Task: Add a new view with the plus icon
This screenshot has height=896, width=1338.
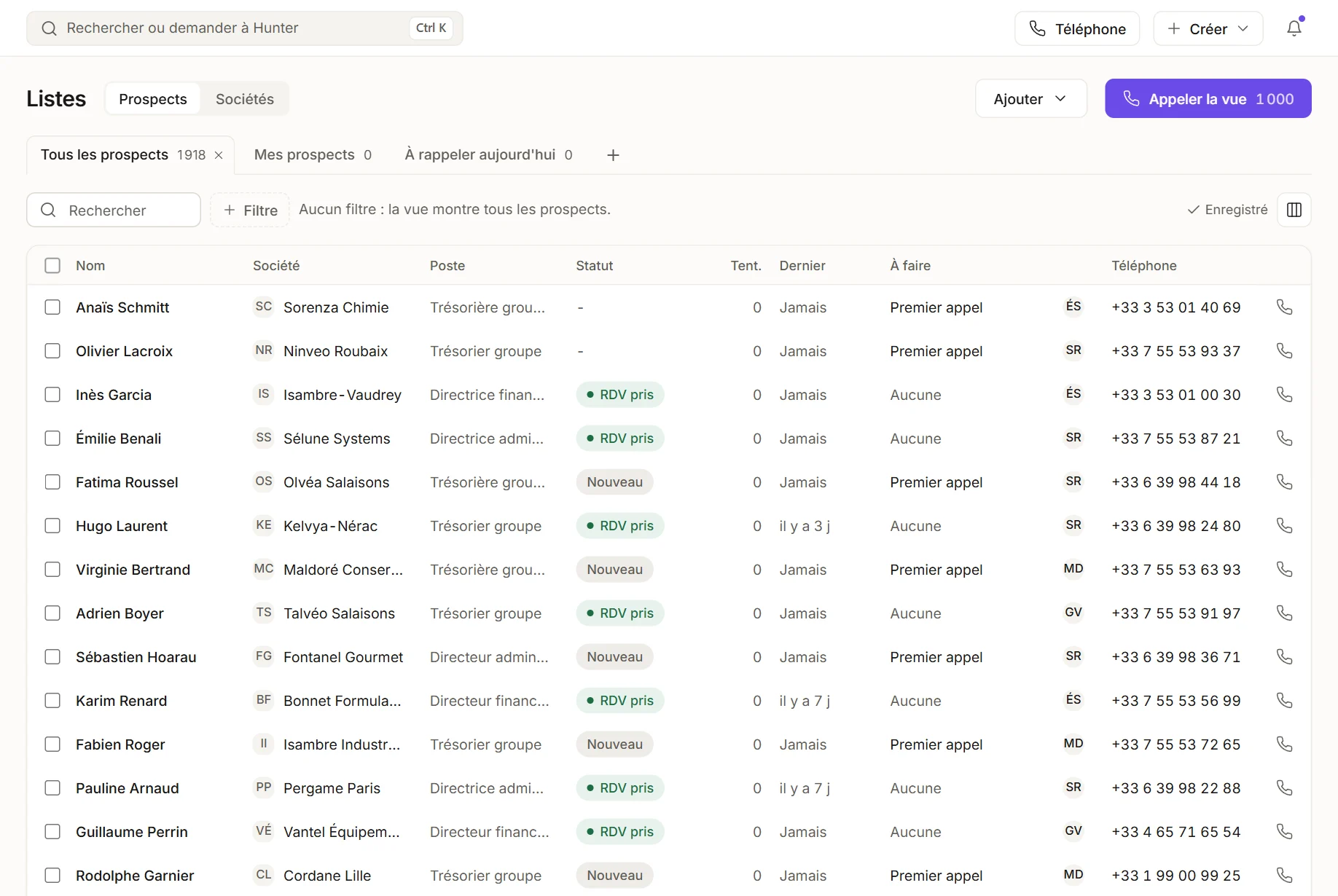Action: 613,155
